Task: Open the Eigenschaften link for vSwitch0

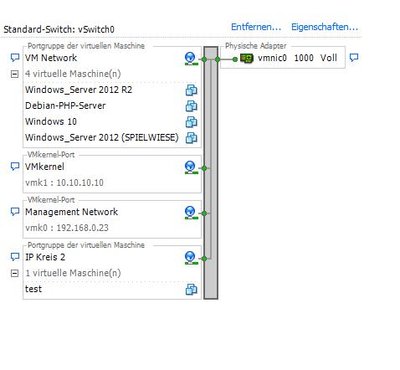Action: tap(325, 27)
